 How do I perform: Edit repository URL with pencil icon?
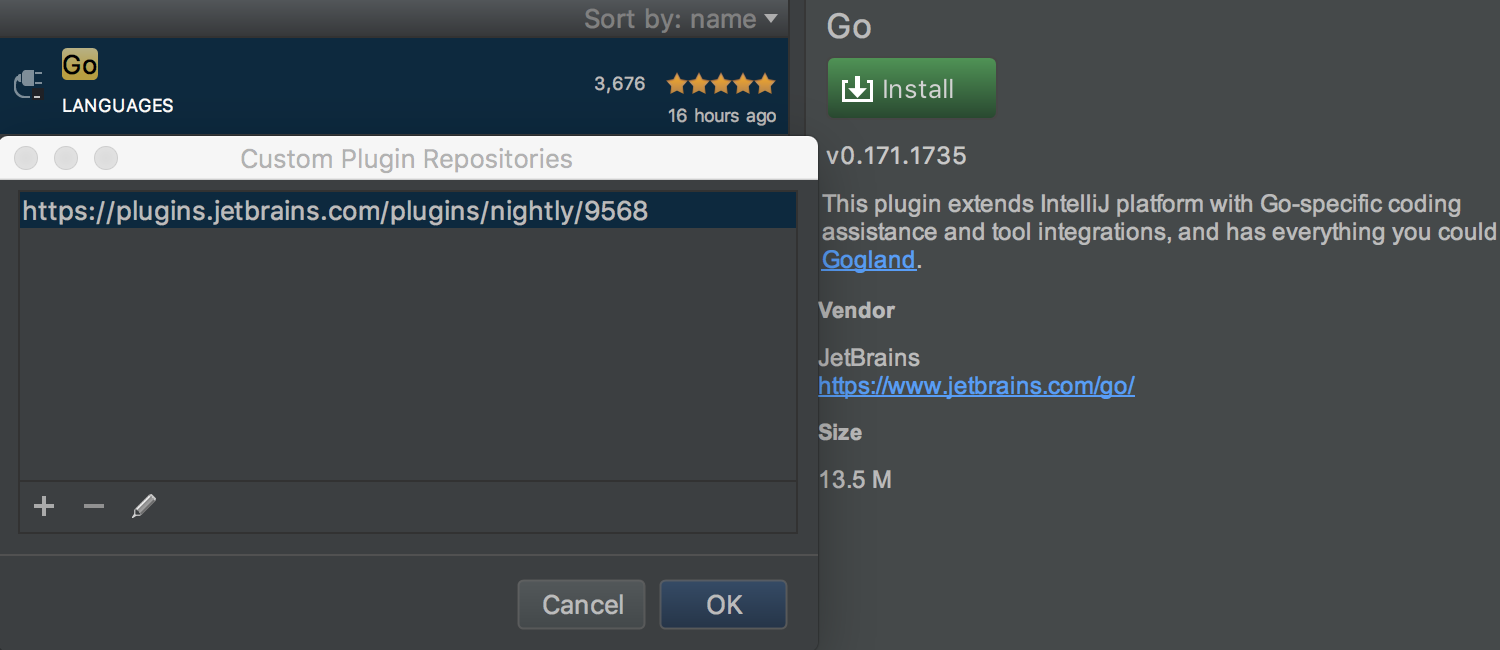[x=144, y=507]
